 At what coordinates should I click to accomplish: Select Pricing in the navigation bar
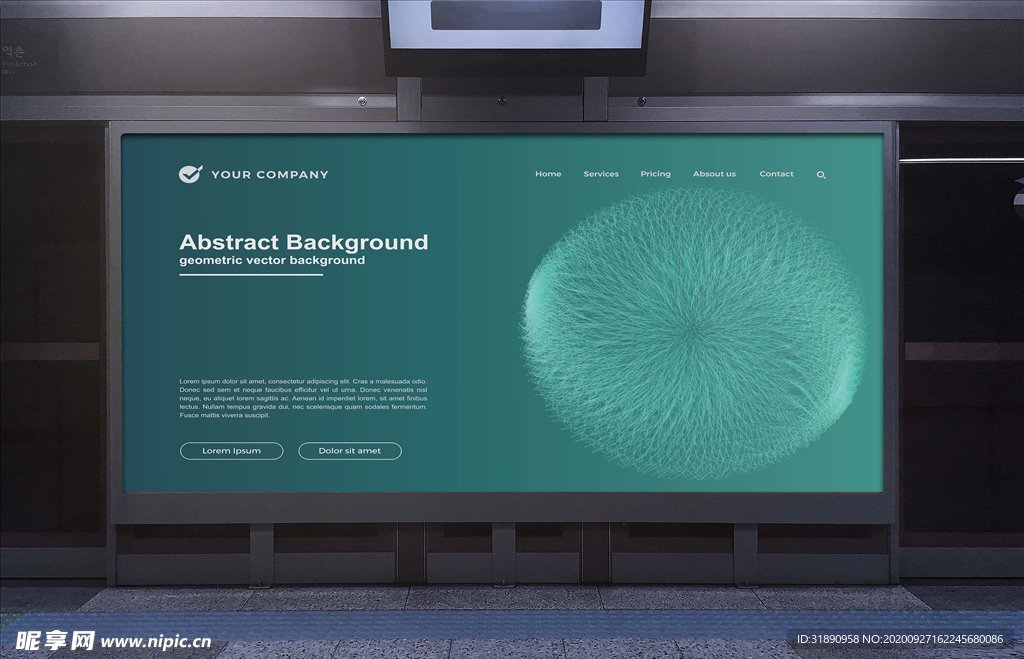(655, 174)
